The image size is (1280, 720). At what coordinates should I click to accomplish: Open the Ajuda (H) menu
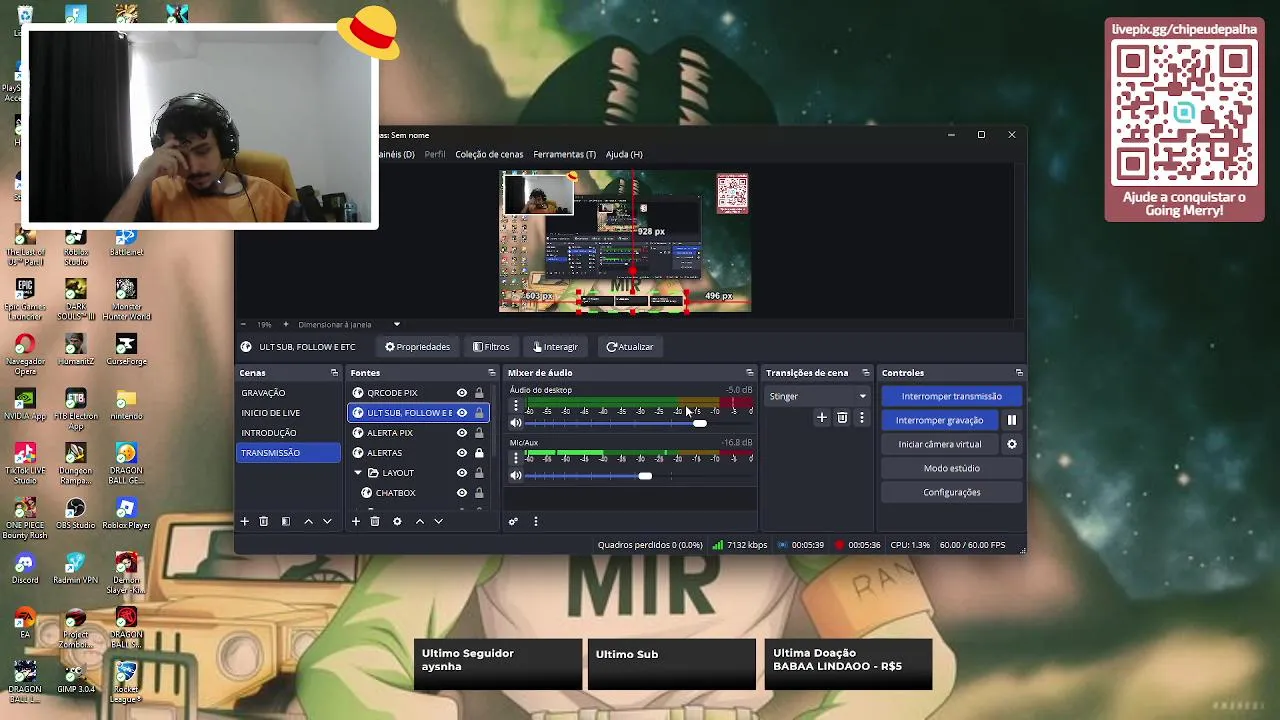pos(624,154)
